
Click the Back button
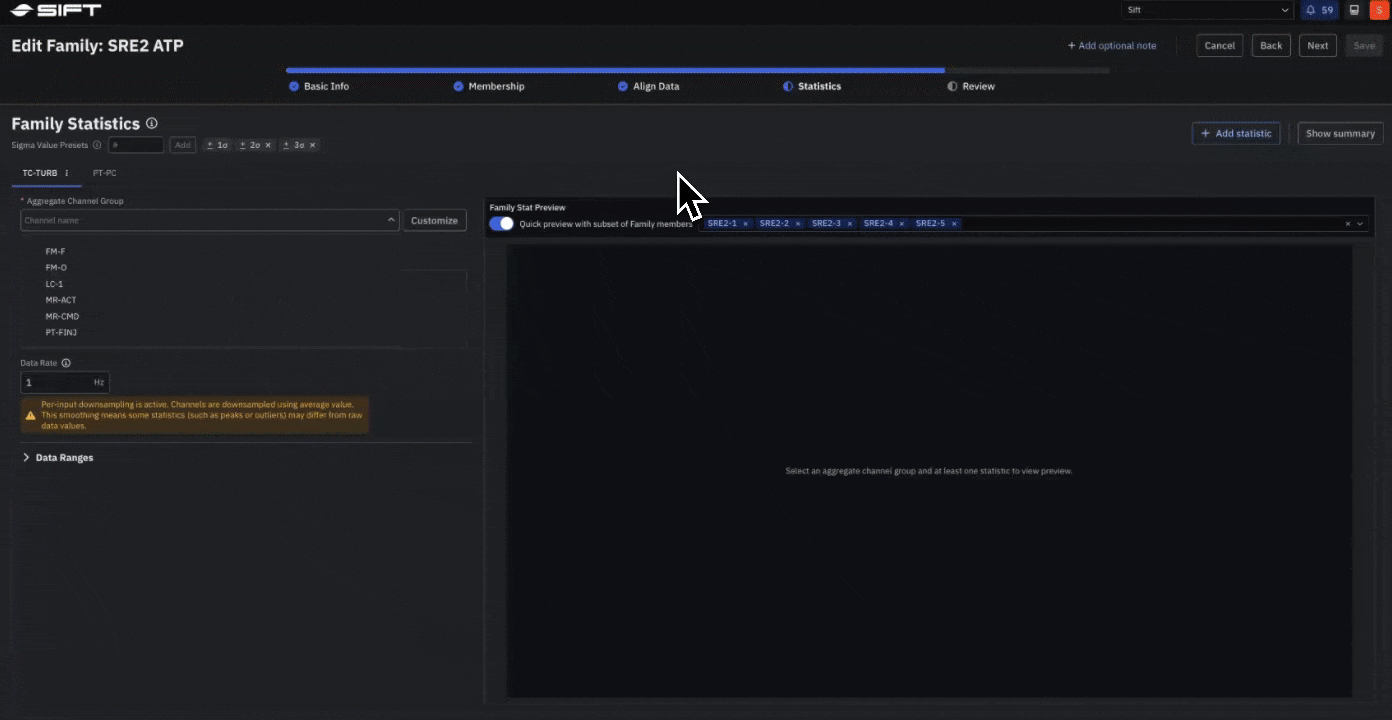coord(1271,46)
